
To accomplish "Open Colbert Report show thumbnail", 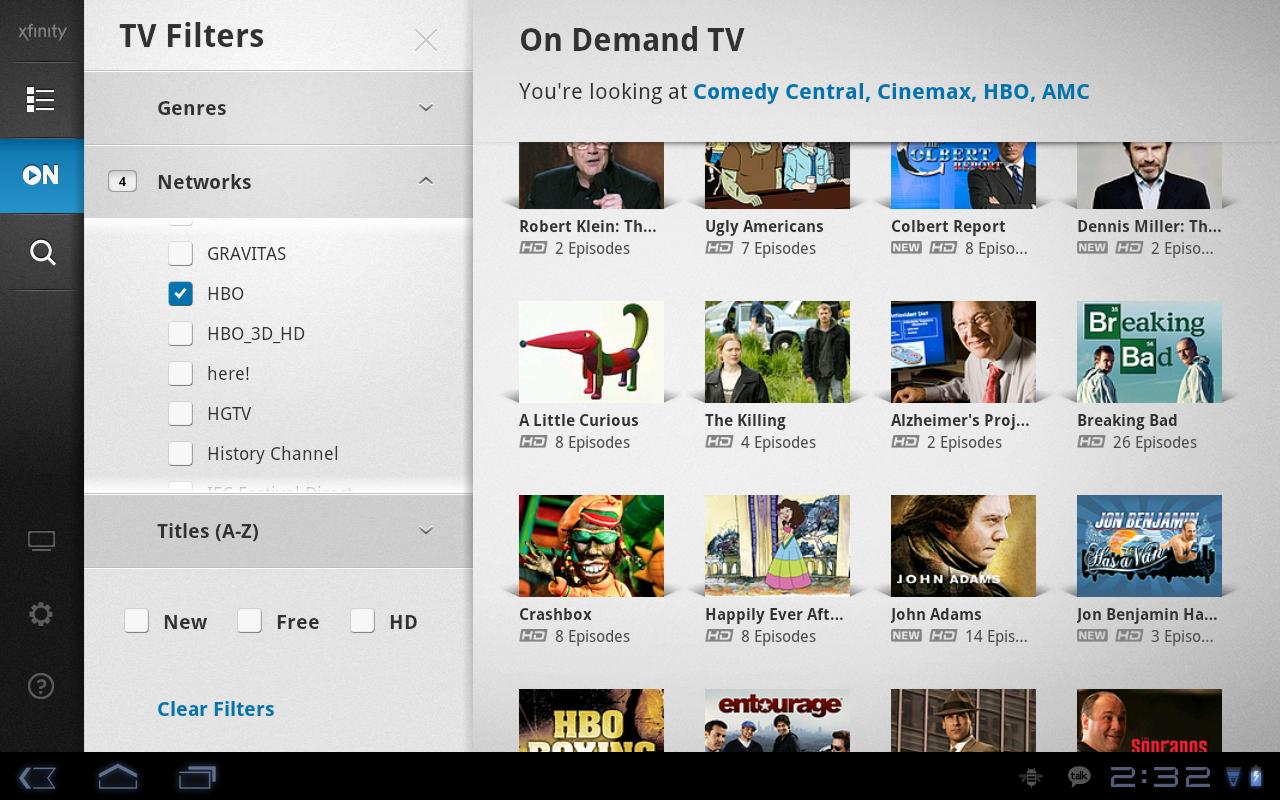I will coord(963,176).
